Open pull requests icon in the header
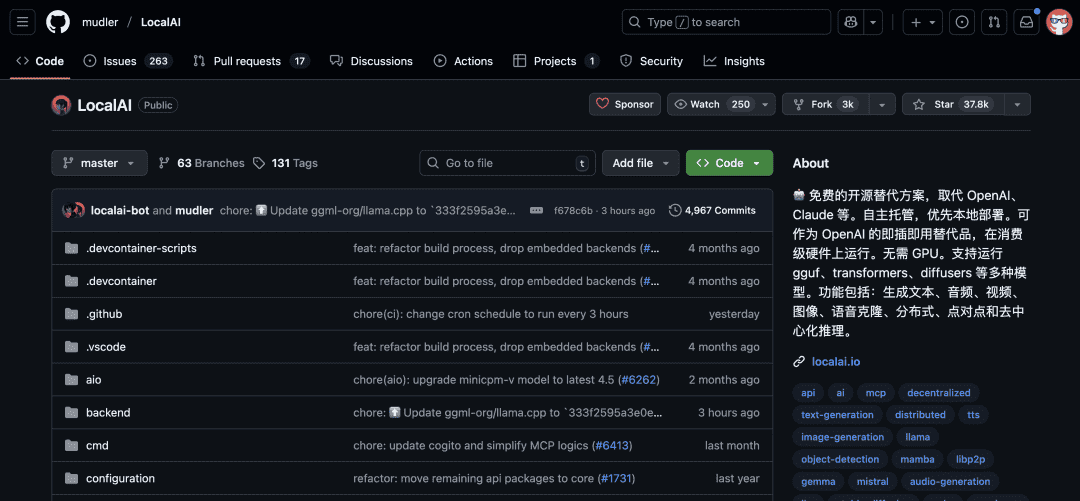The height and width of the screenshot is (501, 1080). pos(994,22)
